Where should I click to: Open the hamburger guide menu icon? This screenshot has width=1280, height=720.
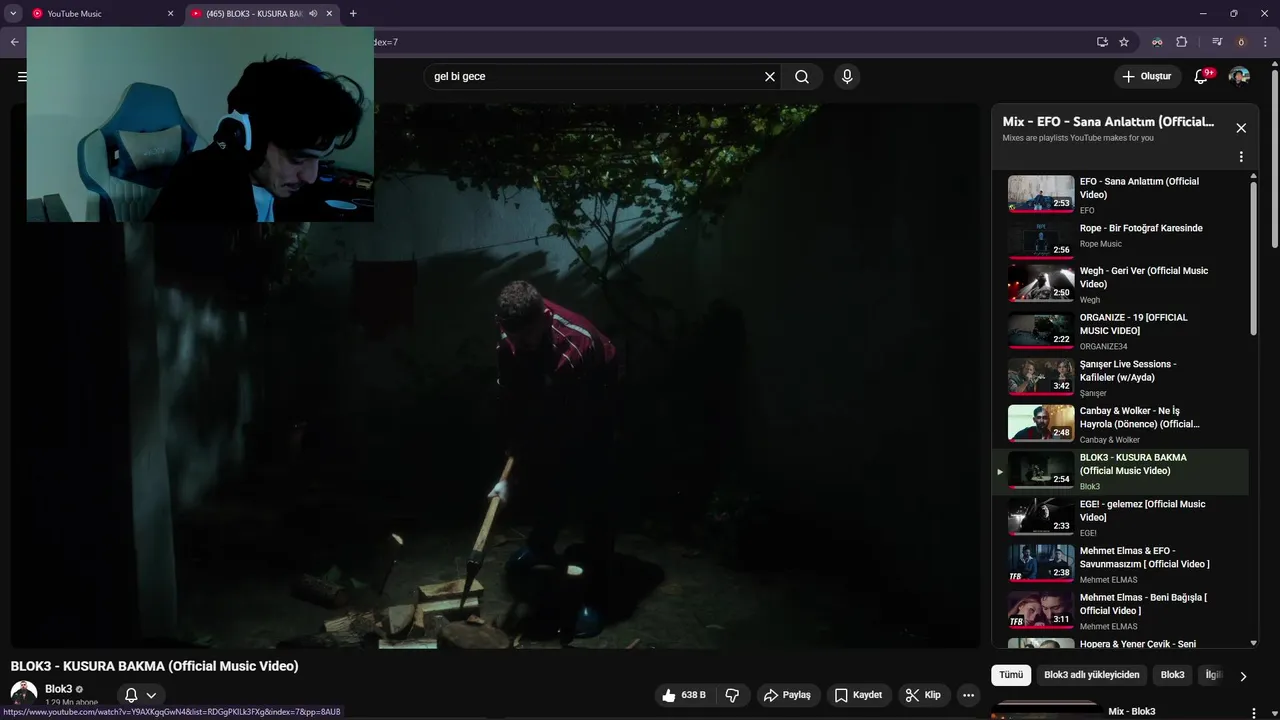(x=22, y=77)
